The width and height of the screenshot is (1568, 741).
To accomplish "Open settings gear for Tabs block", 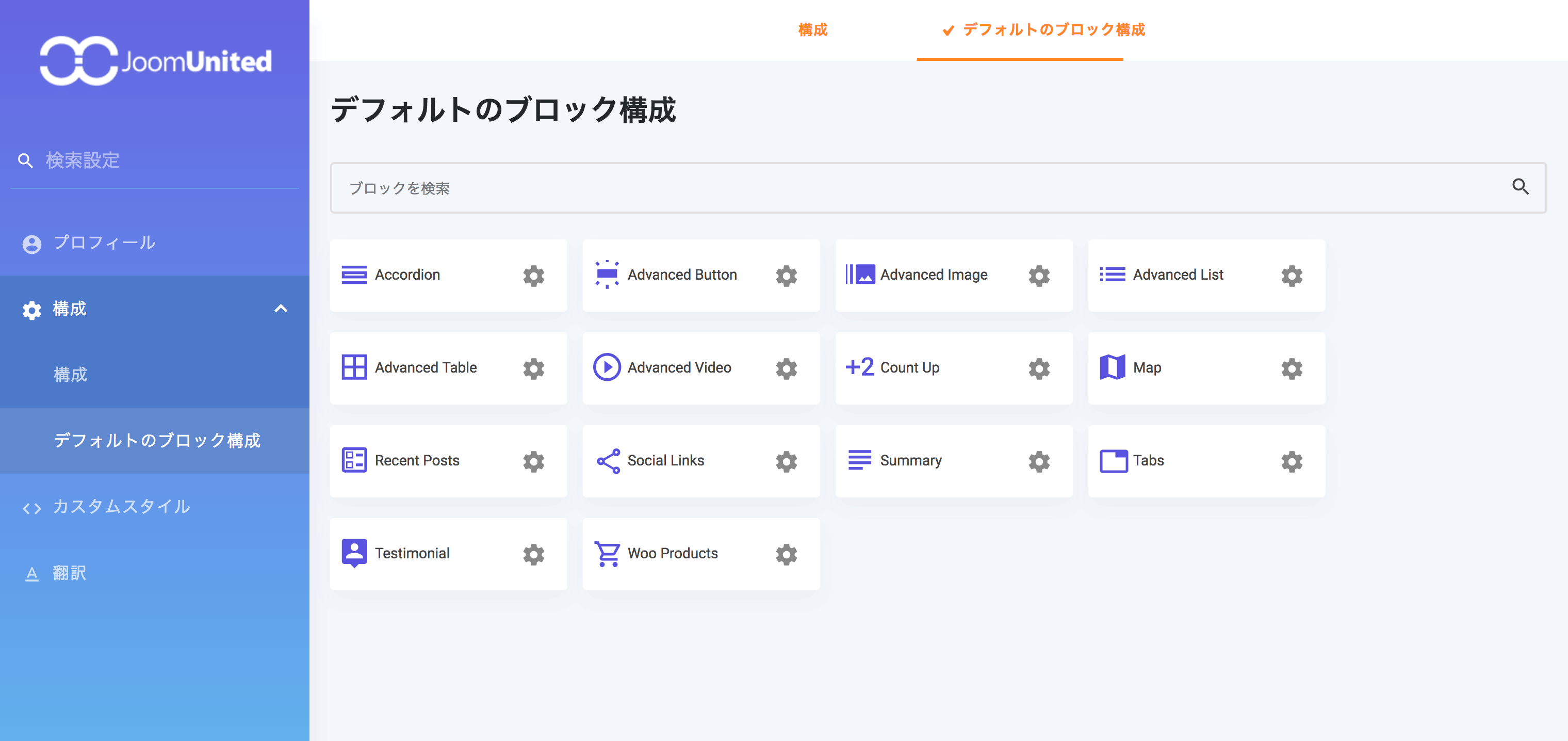I will (1292, 461).
